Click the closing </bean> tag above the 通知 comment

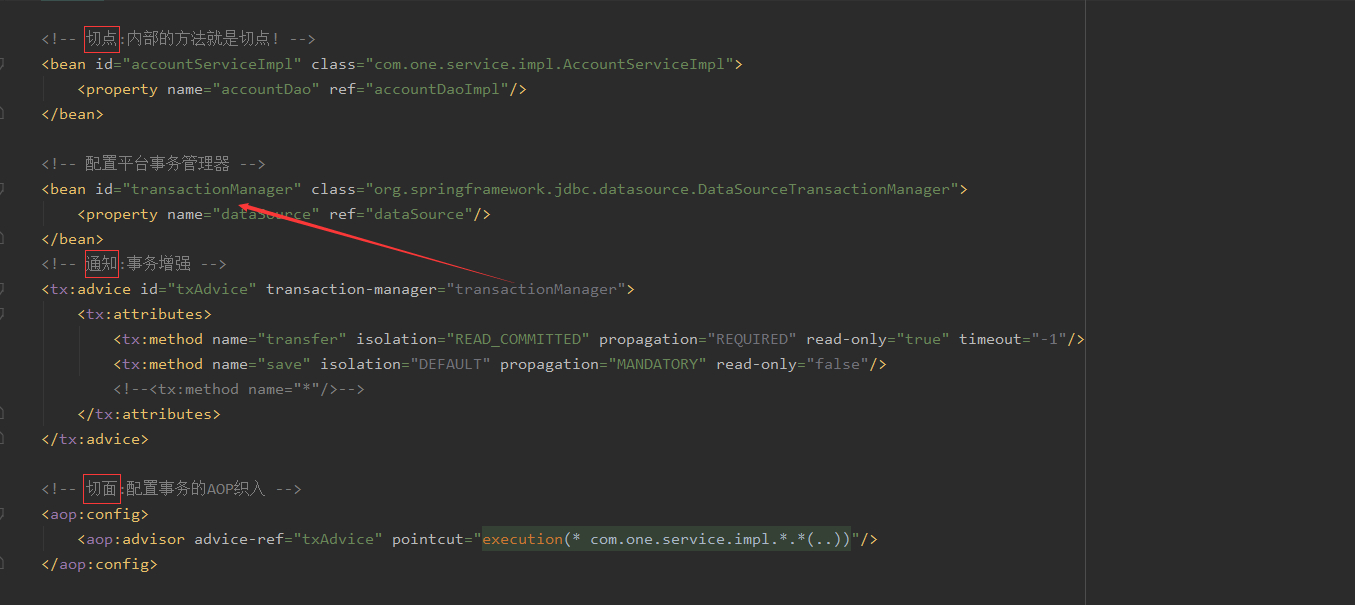coord(72,239)
